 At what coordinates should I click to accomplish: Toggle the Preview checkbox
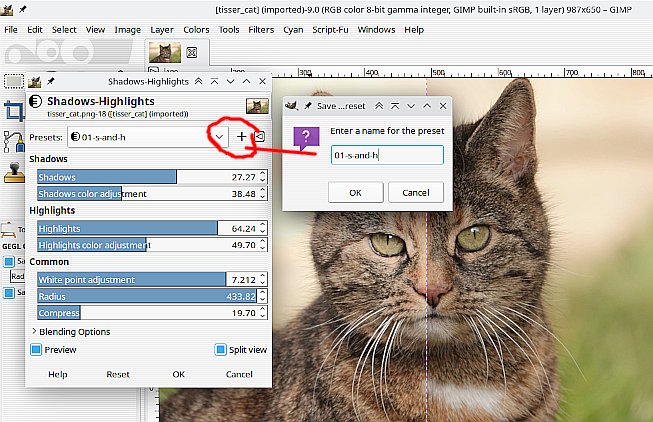36,350
